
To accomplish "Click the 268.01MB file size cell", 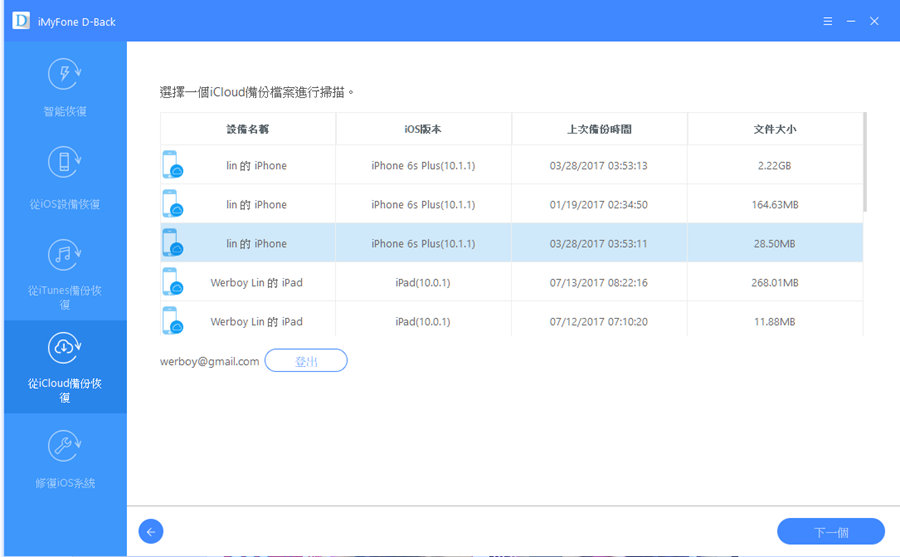I will [x=775, y=283].
